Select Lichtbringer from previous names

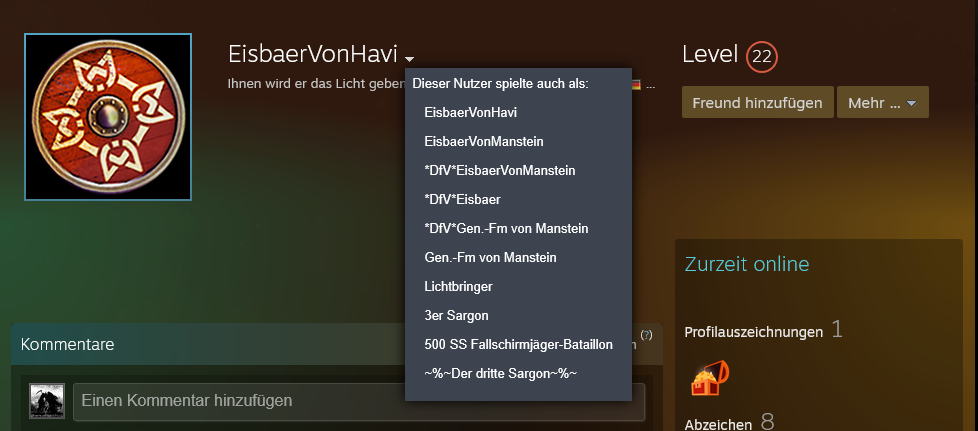[x=458, y=286]
